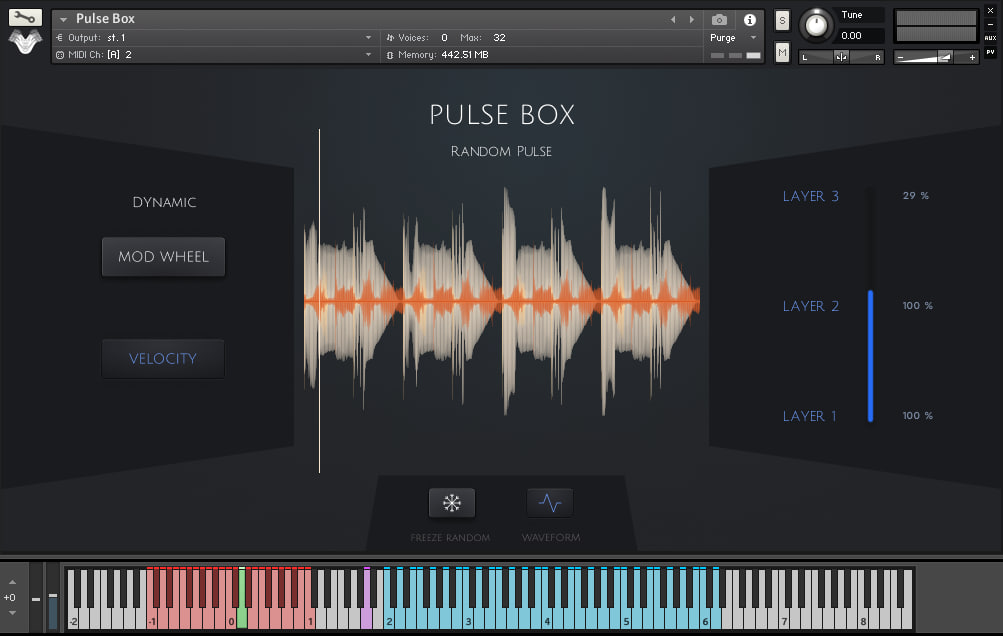Image resolution: width=1003 pixels, height=636 pixels.
Task: Solo the instrument with the S button
Action: pyautogui.click(x=782, y=19)
